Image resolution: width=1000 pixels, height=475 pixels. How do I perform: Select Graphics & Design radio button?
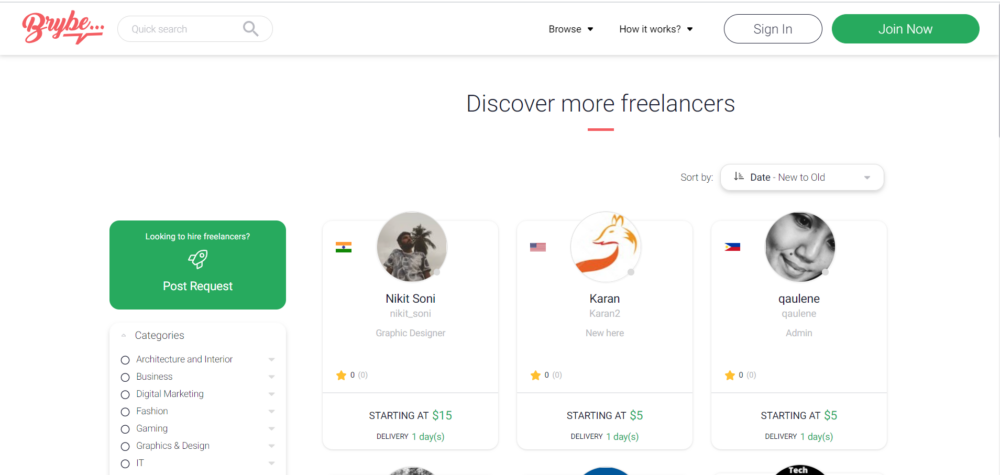point(125,446)
